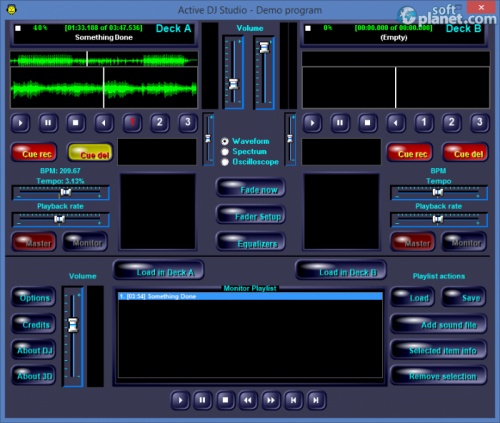Toggle the Deck A checkbox indicator

pos(18,28)
